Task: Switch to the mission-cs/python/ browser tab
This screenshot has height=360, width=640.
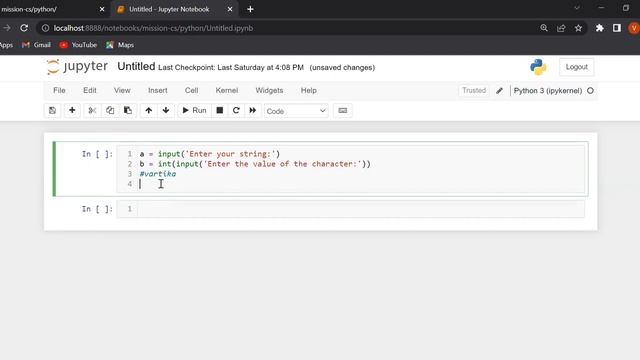Action: [49, 9]
